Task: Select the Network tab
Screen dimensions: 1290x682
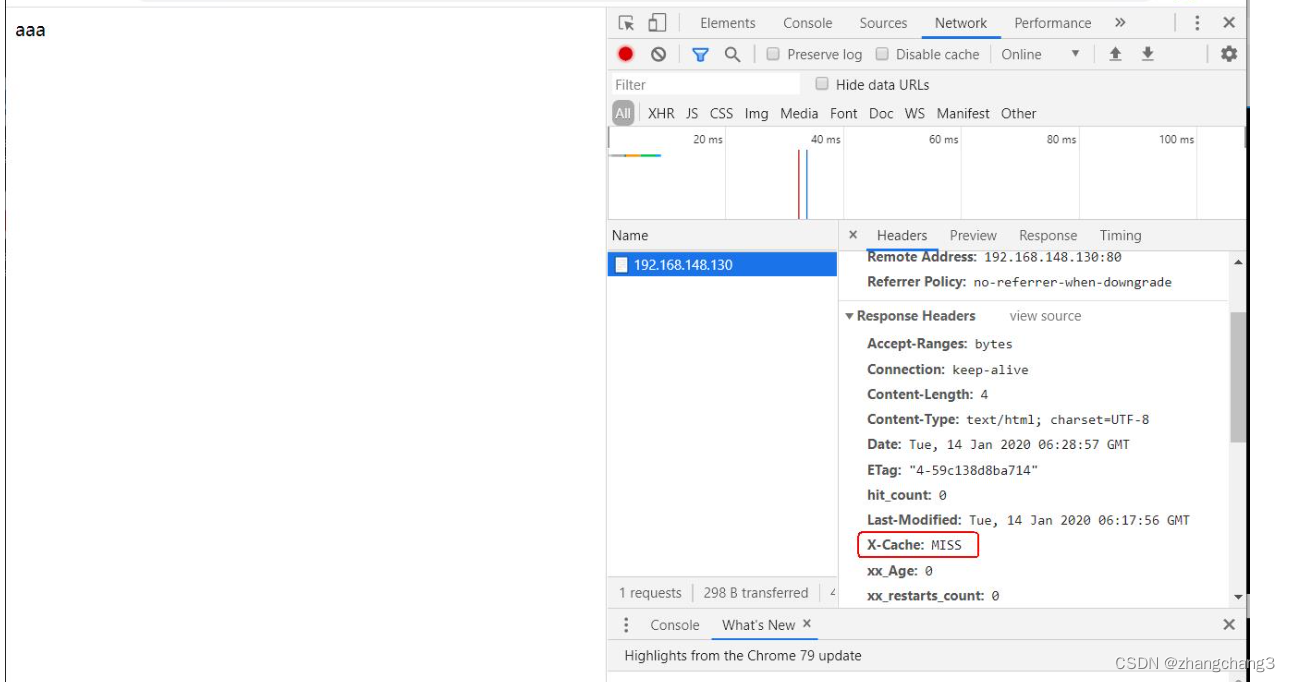Action: 961,23
